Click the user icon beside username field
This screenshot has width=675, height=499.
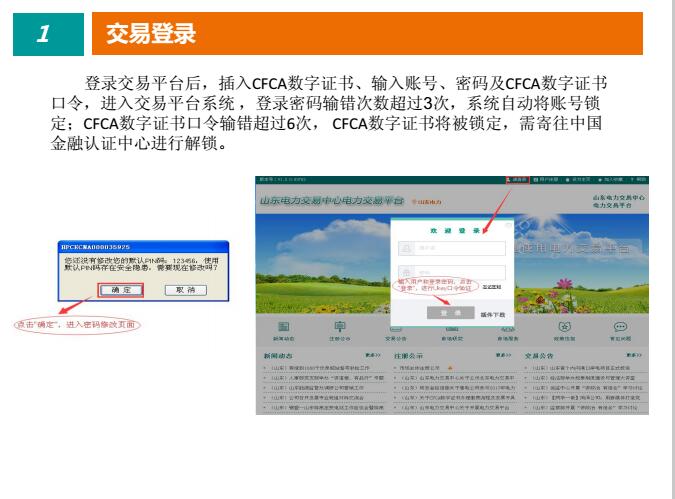pyautogui.click(x=407, y=247)
